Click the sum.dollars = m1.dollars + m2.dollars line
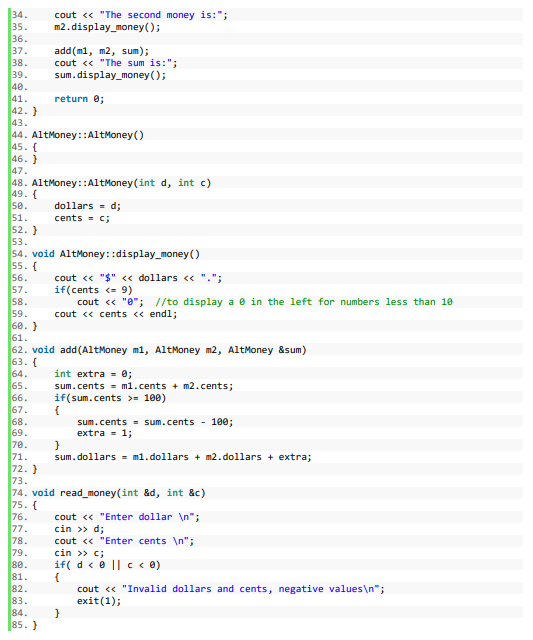This screenshot has height=640, width=533. point(183,457)
